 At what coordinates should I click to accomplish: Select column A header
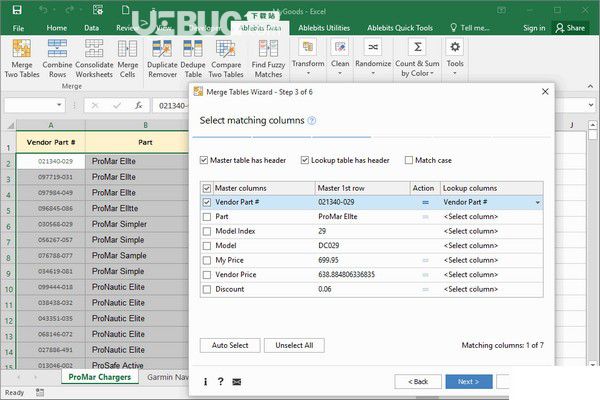point(51,125)
